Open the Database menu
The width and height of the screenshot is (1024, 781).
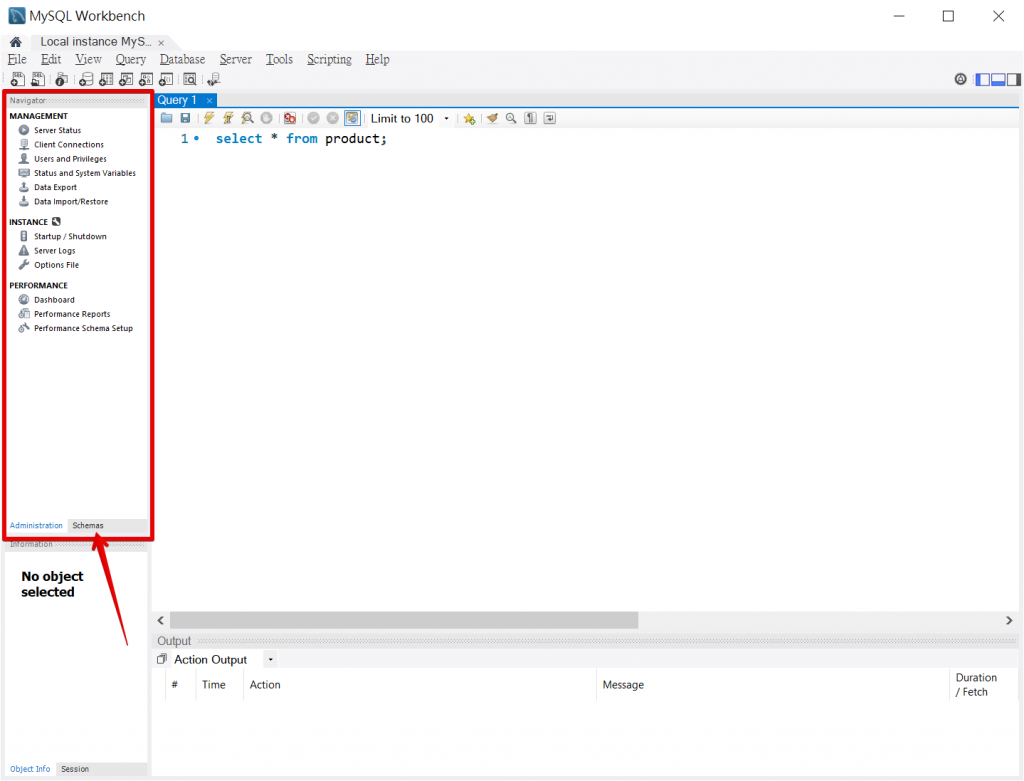(182, 59)
